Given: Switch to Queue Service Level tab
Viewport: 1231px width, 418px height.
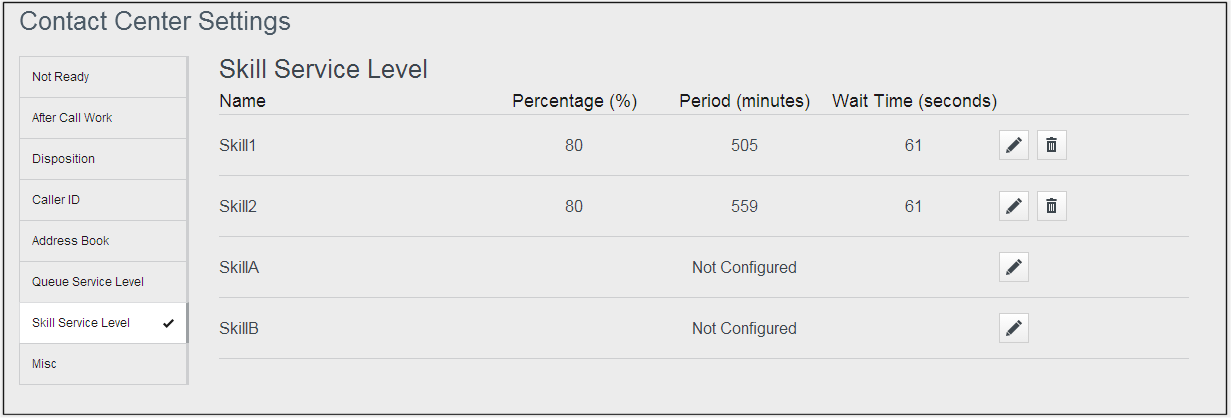Looking at the screenshot, I should coord(103,282).
